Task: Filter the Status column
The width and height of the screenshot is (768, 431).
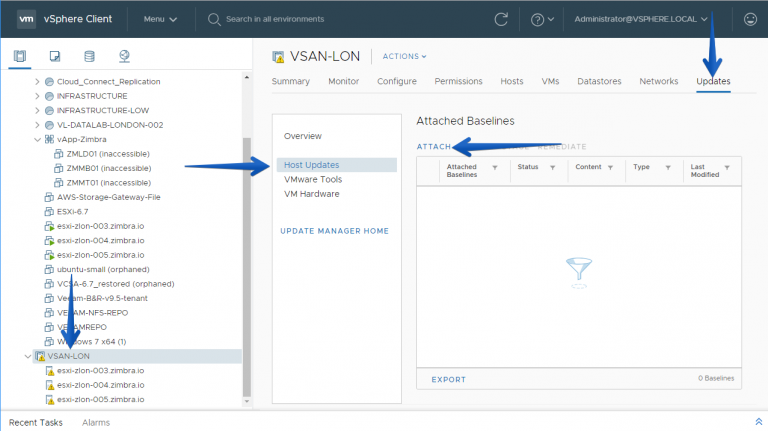Action: (552, 168)
